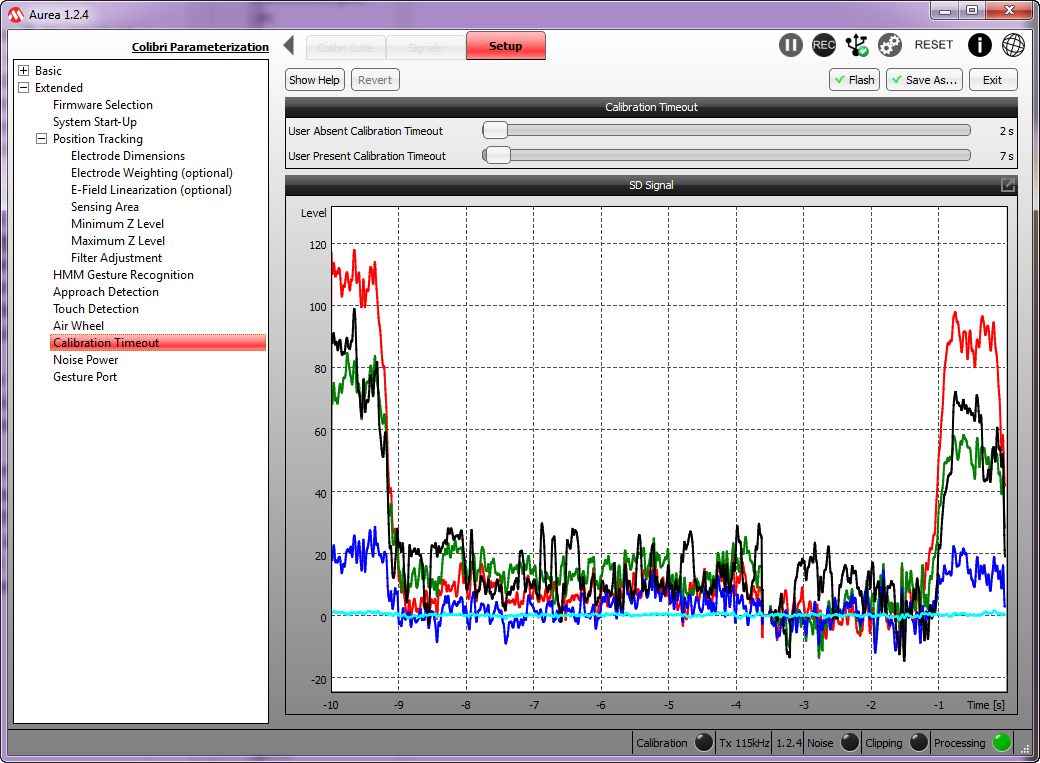Collapse the Position Tracking node
This screenshot has width=1040, height=763.
coord(42,139)
